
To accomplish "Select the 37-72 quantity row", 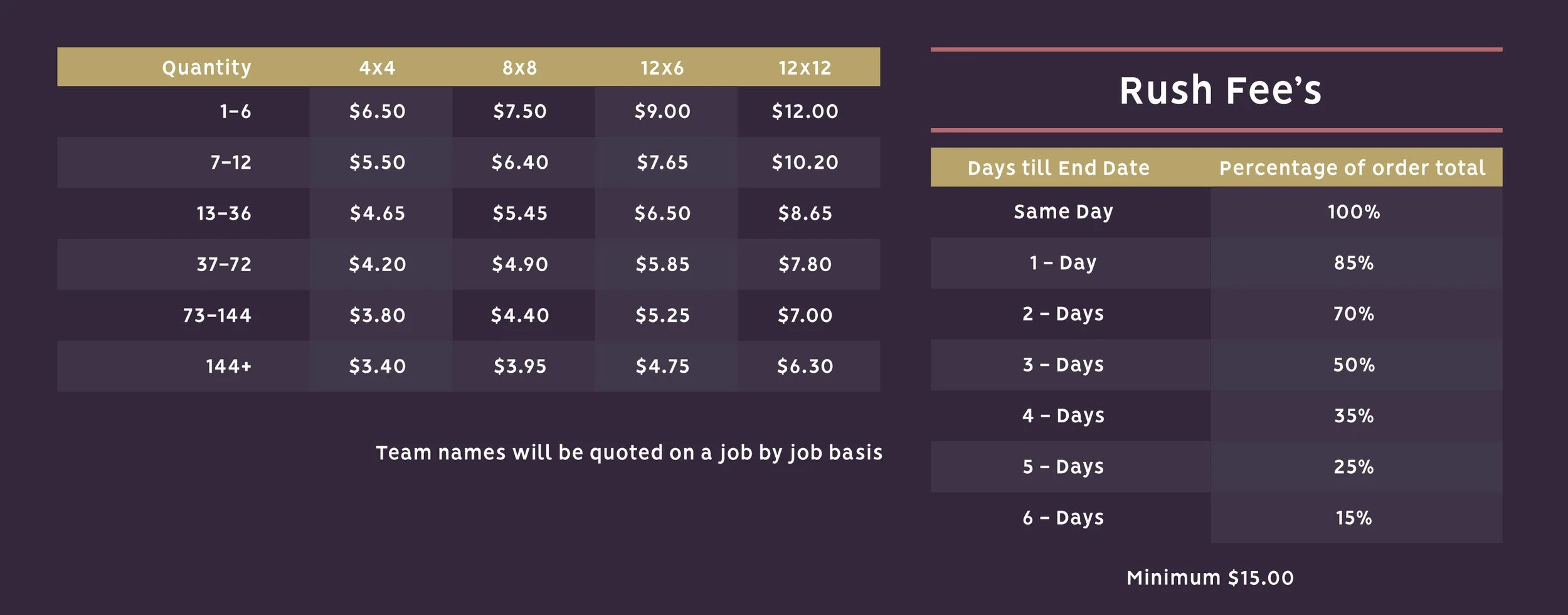I will tap(469, 264).
